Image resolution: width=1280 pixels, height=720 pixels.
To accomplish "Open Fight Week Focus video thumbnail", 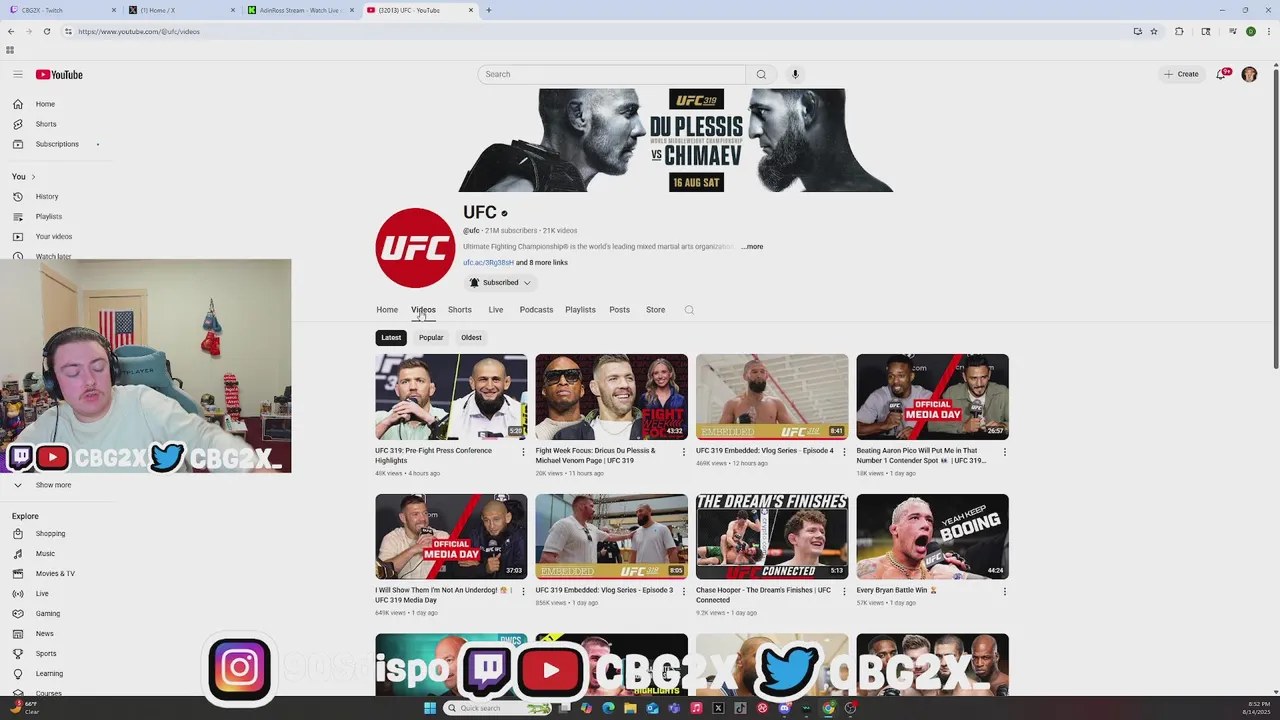I will point(611,397).
